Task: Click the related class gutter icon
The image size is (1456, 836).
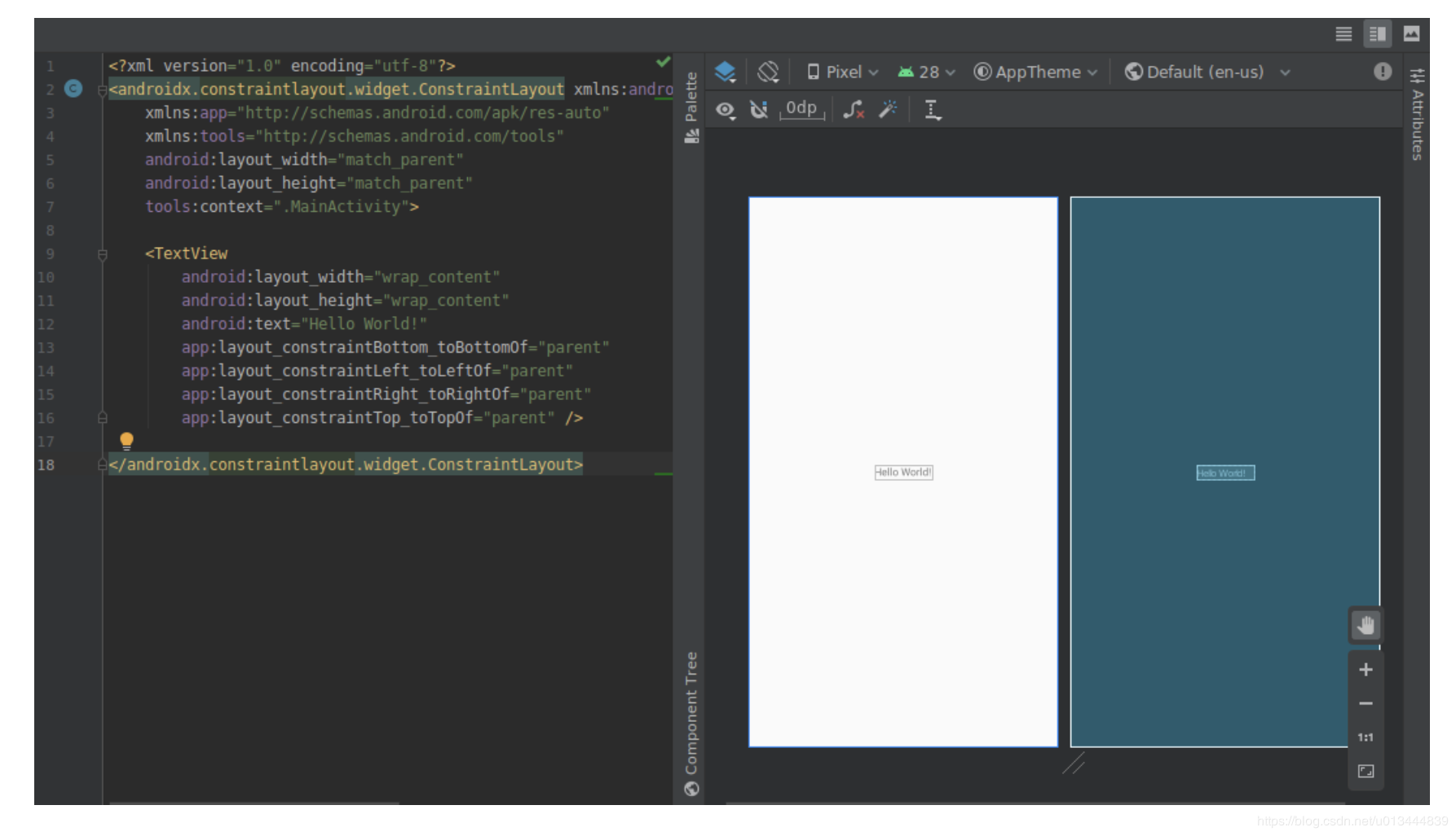Action: click(73, 89)
